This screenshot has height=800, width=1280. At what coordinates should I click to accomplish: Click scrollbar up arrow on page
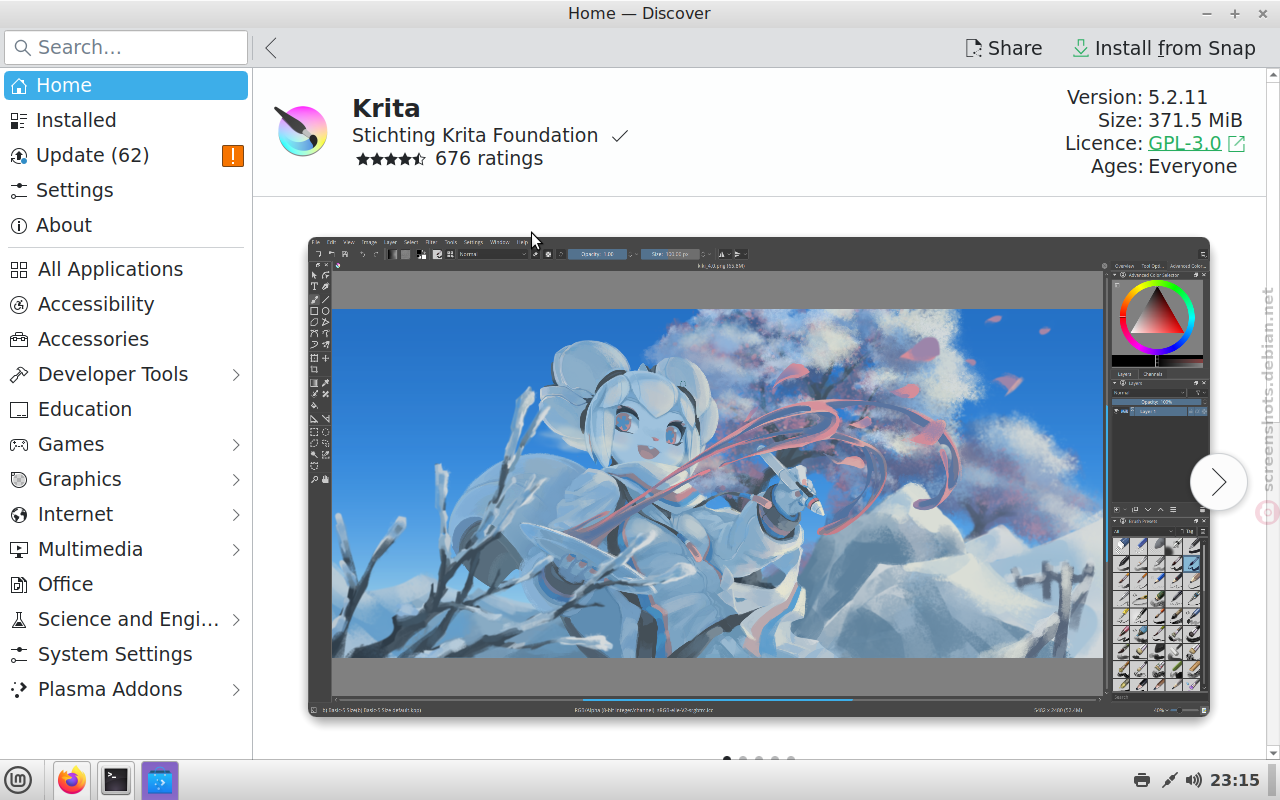(1272, 75)
